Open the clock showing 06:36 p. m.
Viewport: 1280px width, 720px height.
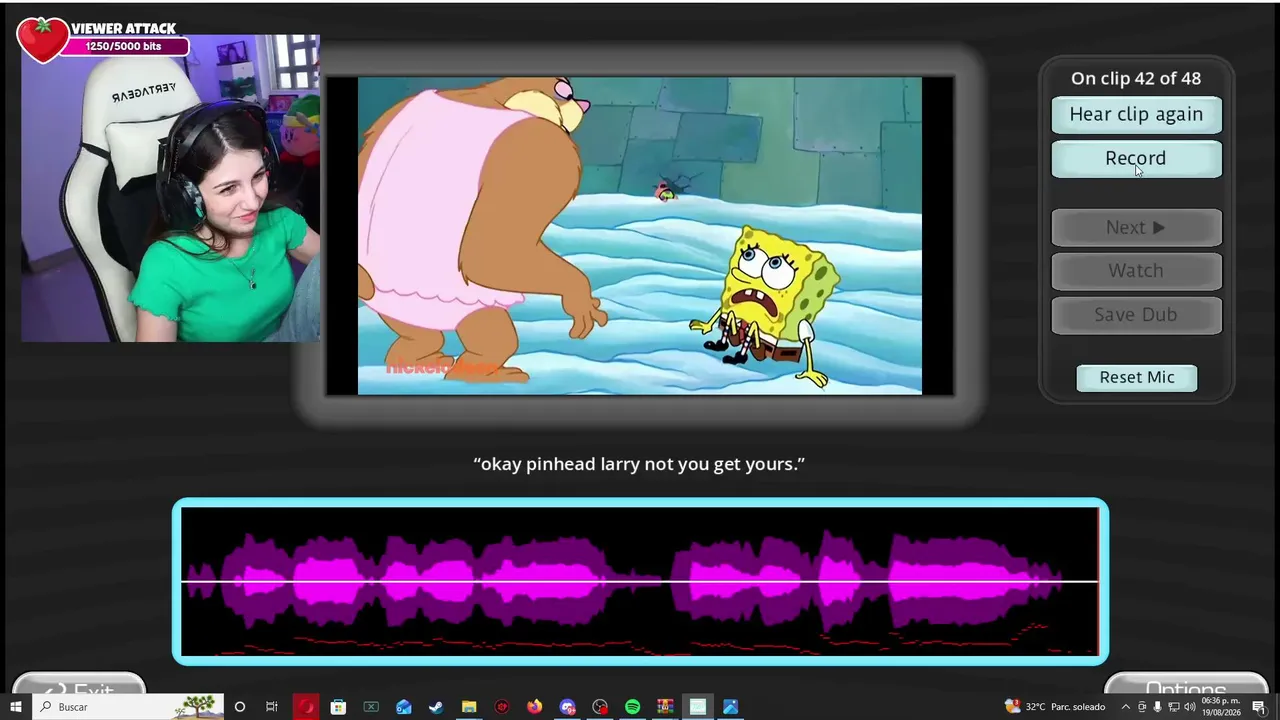(1222, 707)
